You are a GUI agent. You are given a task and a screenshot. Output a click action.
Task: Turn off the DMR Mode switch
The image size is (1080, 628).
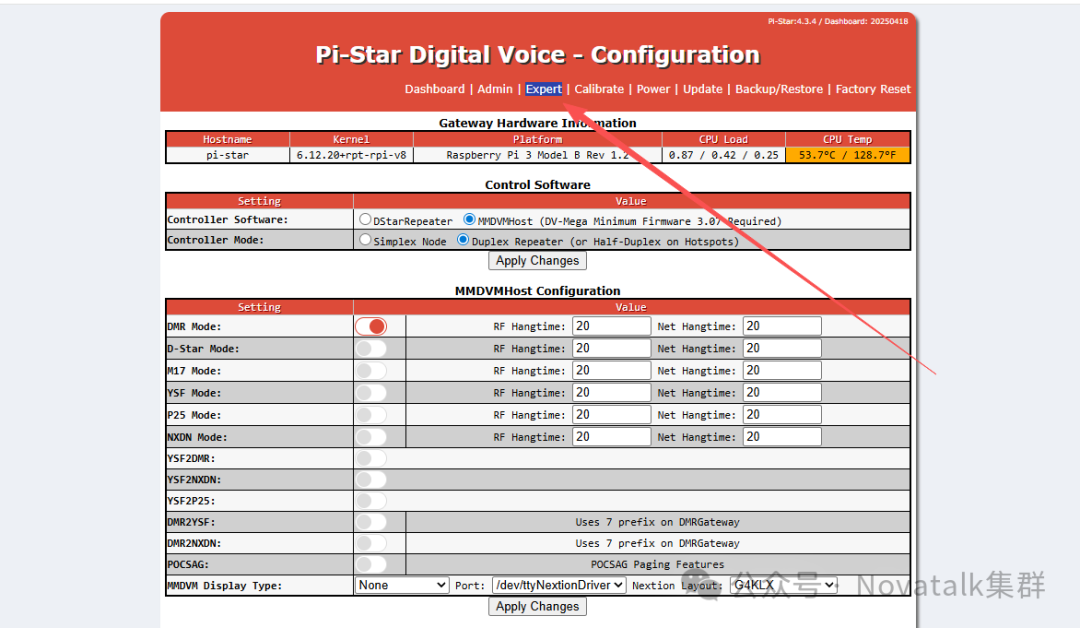(371, 326)
